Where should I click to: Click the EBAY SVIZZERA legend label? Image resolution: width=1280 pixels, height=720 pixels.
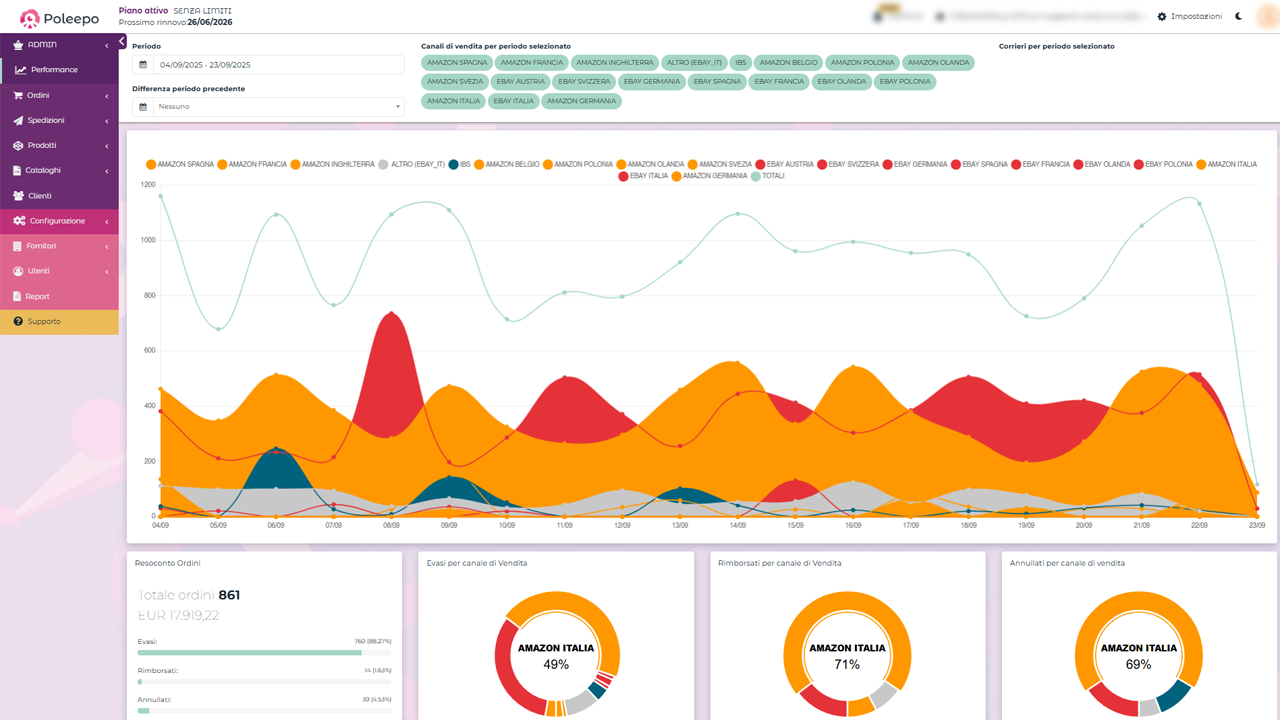854,164
